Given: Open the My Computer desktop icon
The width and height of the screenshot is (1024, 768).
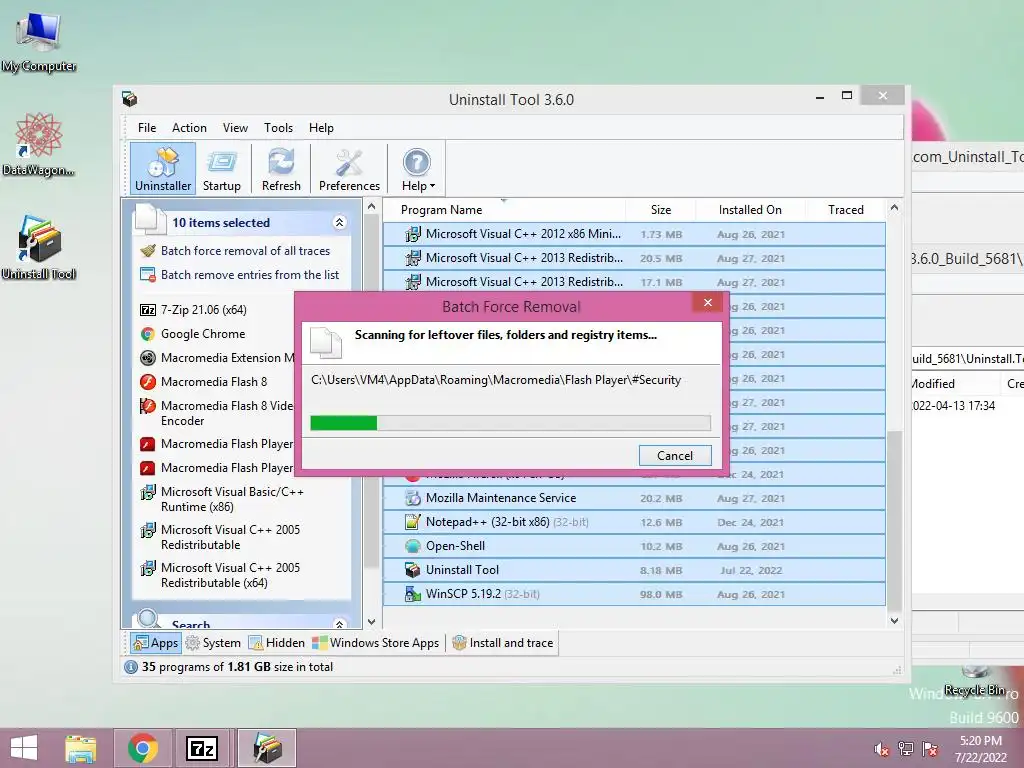Looking at the screenshot, I should (x=39, y=40).
